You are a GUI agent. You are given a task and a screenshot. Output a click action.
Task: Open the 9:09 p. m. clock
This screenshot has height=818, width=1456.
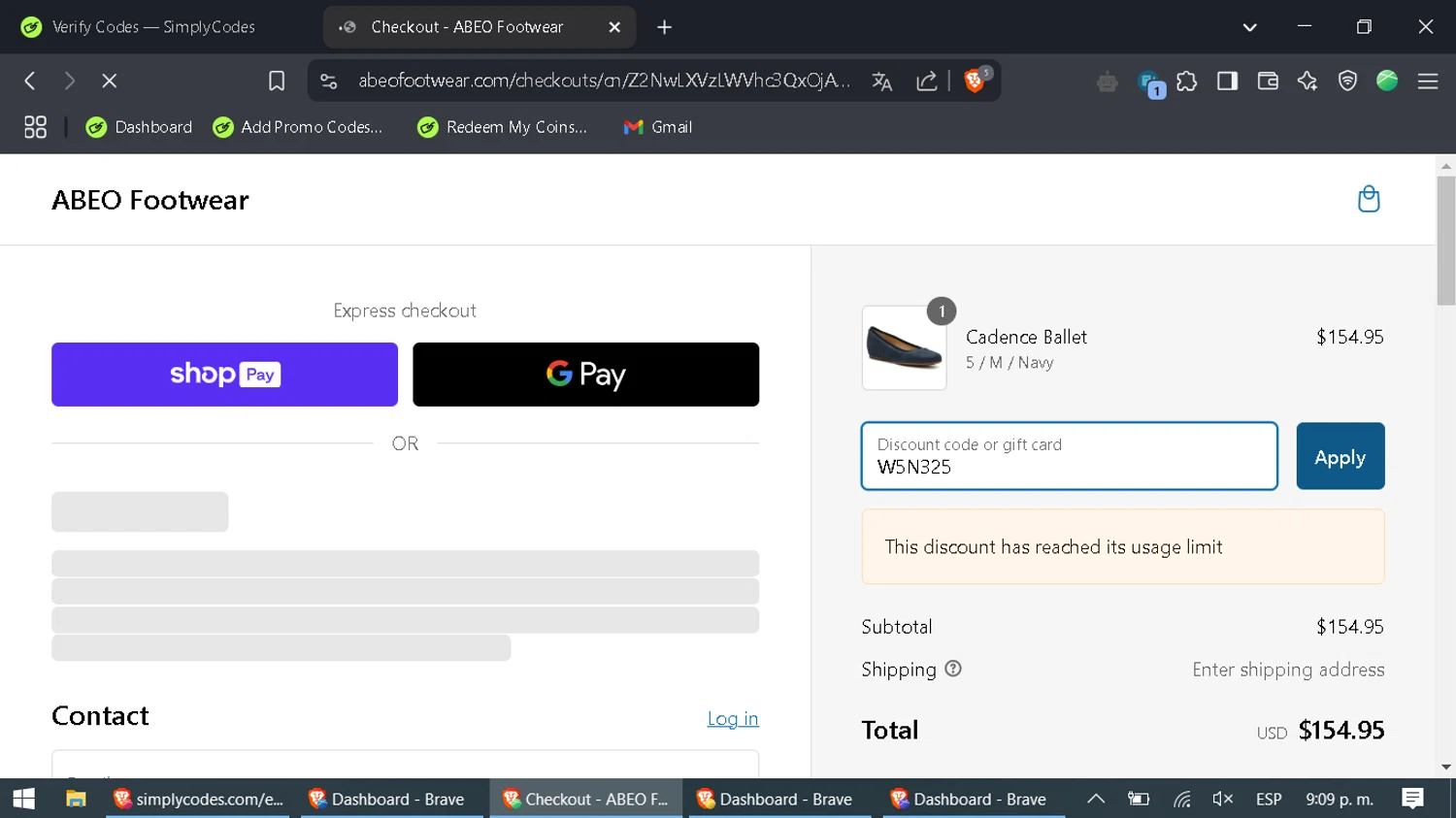pos(1340,799)
